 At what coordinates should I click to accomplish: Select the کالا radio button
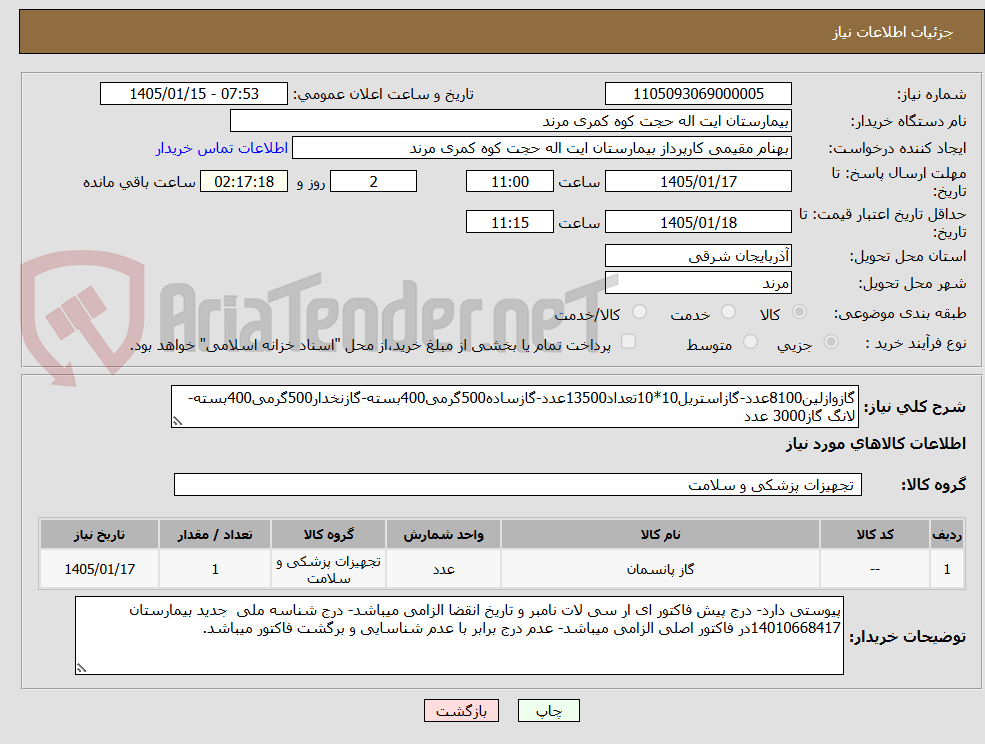tap(800, 312)
